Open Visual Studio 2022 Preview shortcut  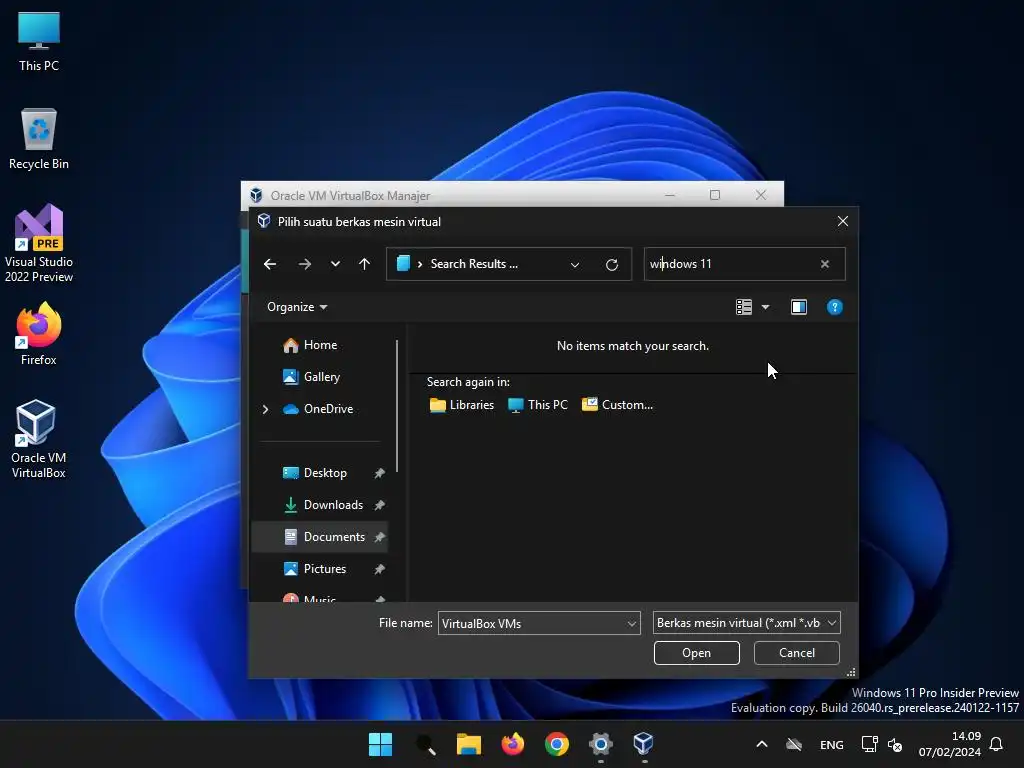(x=39, y=243)
